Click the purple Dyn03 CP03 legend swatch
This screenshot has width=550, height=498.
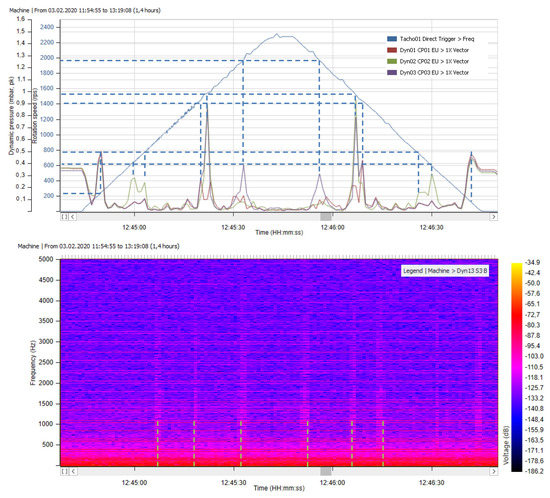click(x=392, y=73)
